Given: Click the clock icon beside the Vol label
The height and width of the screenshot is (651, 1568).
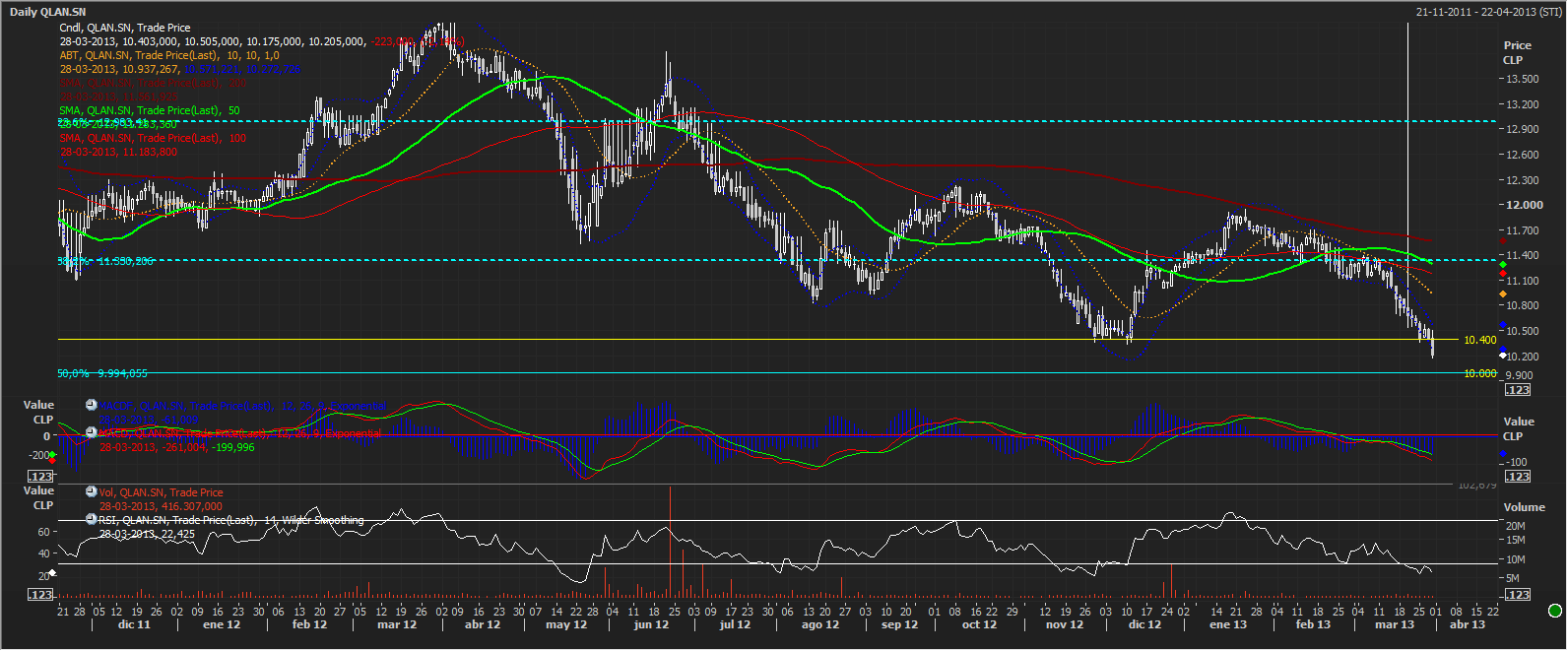Looking at the screenshot, I should (x=92, y=491).
